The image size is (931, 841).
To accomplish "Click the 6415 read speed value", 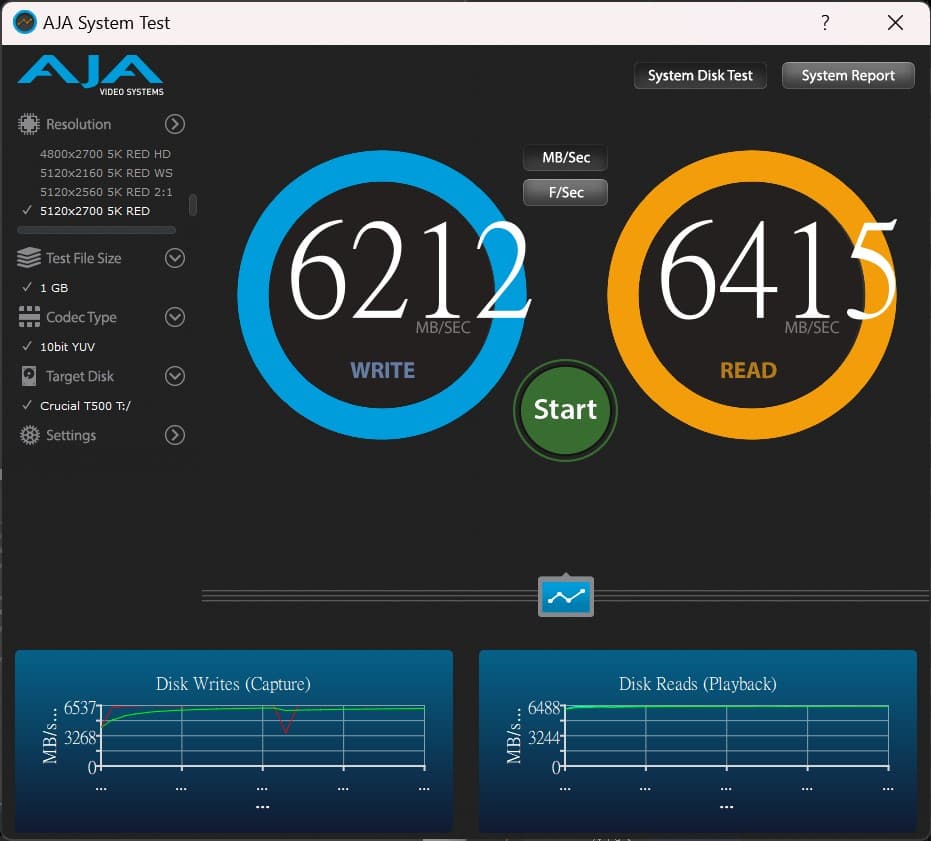I will [x=778, y=269].
